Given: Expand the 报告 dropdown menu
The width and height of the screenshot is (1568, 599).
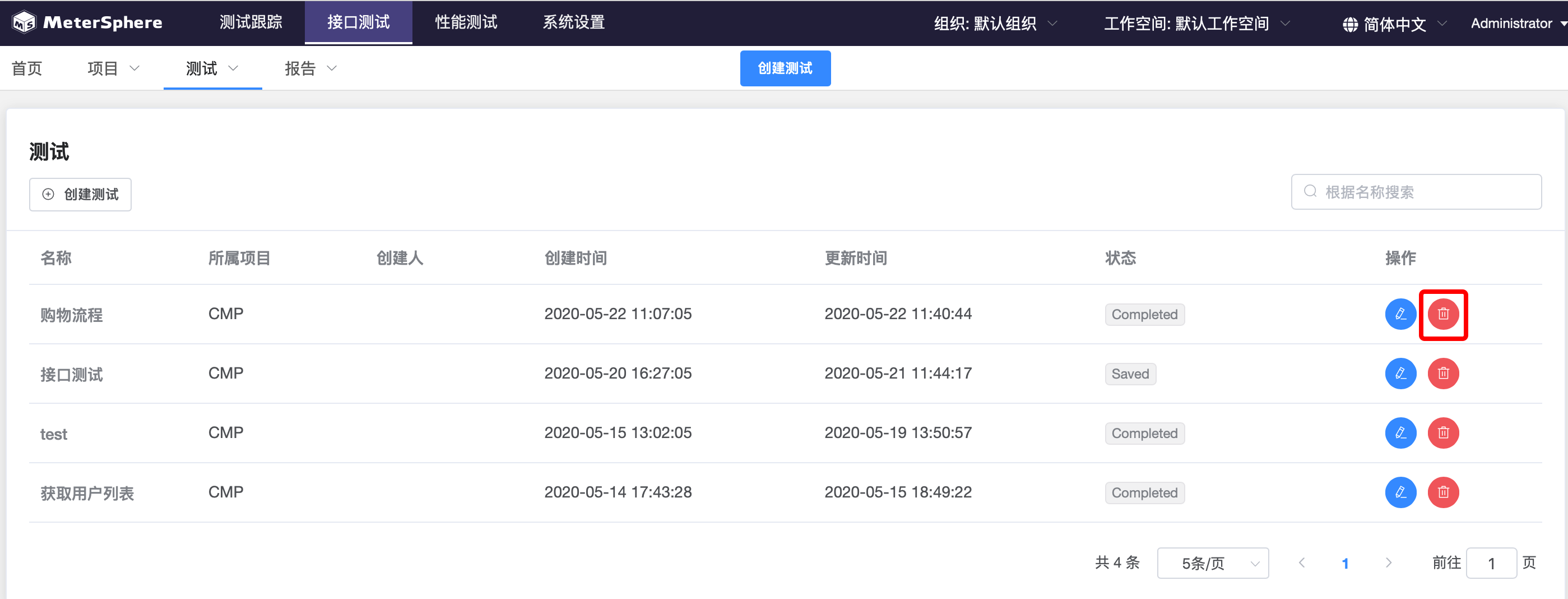Looking at the screenshot, I should 310,68.
